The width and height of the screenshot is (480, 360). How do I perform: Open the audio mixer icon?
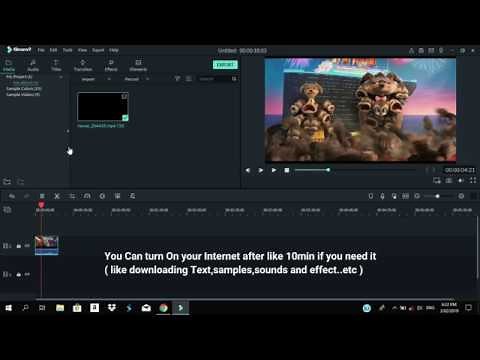[x=394, y=196]
